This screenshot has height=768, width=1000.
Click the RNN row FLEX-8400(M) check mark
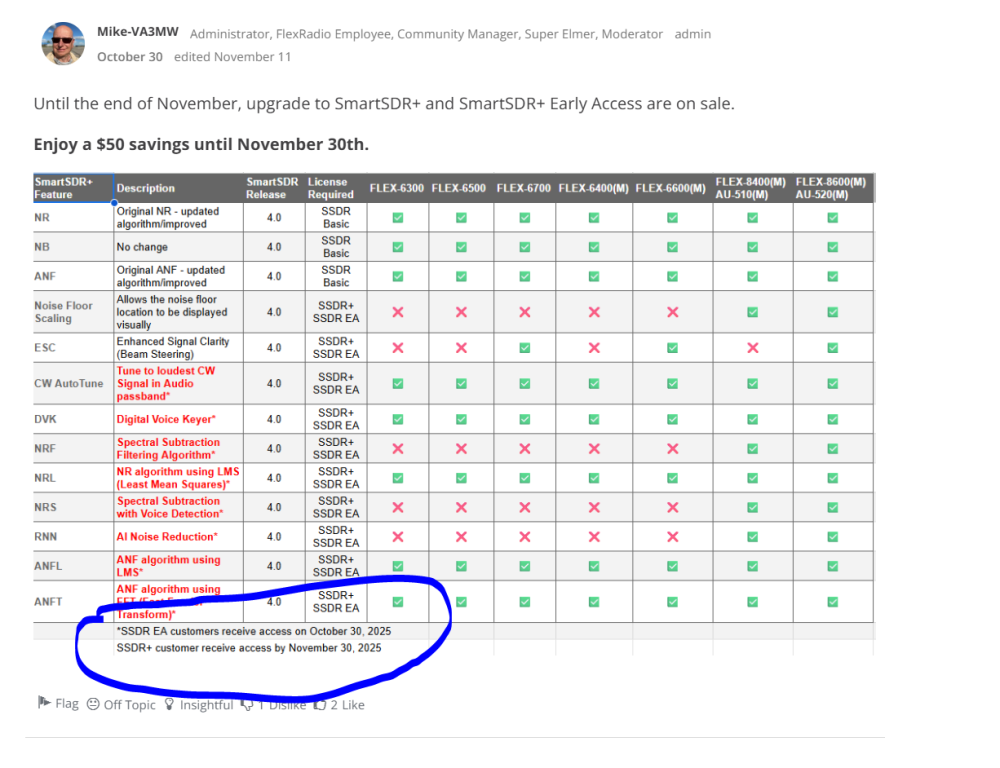[753, 536]
